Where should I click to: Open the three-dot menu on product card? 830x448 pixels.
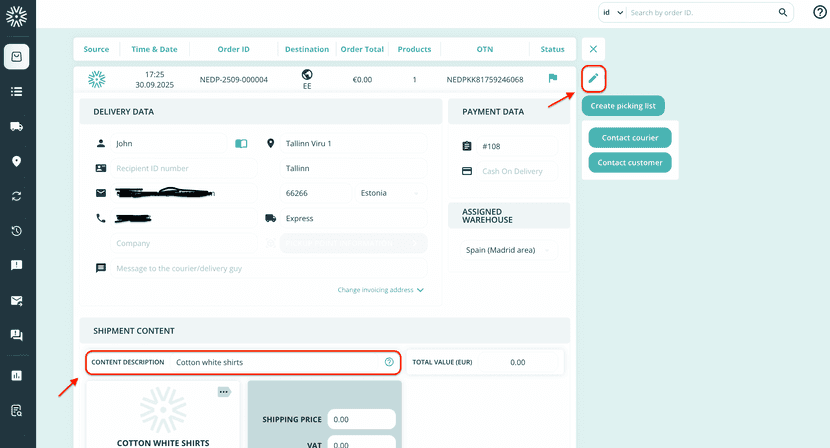click(224, 392)
